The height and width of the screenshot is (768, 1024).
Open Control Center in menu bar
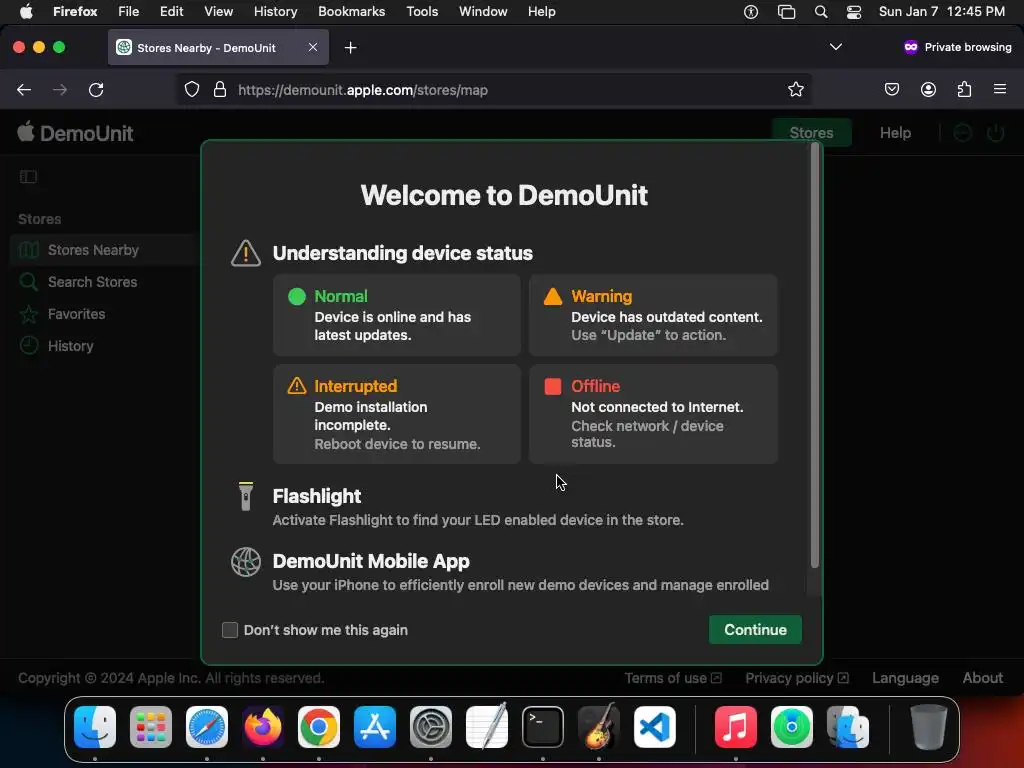[x=854, y=12]
